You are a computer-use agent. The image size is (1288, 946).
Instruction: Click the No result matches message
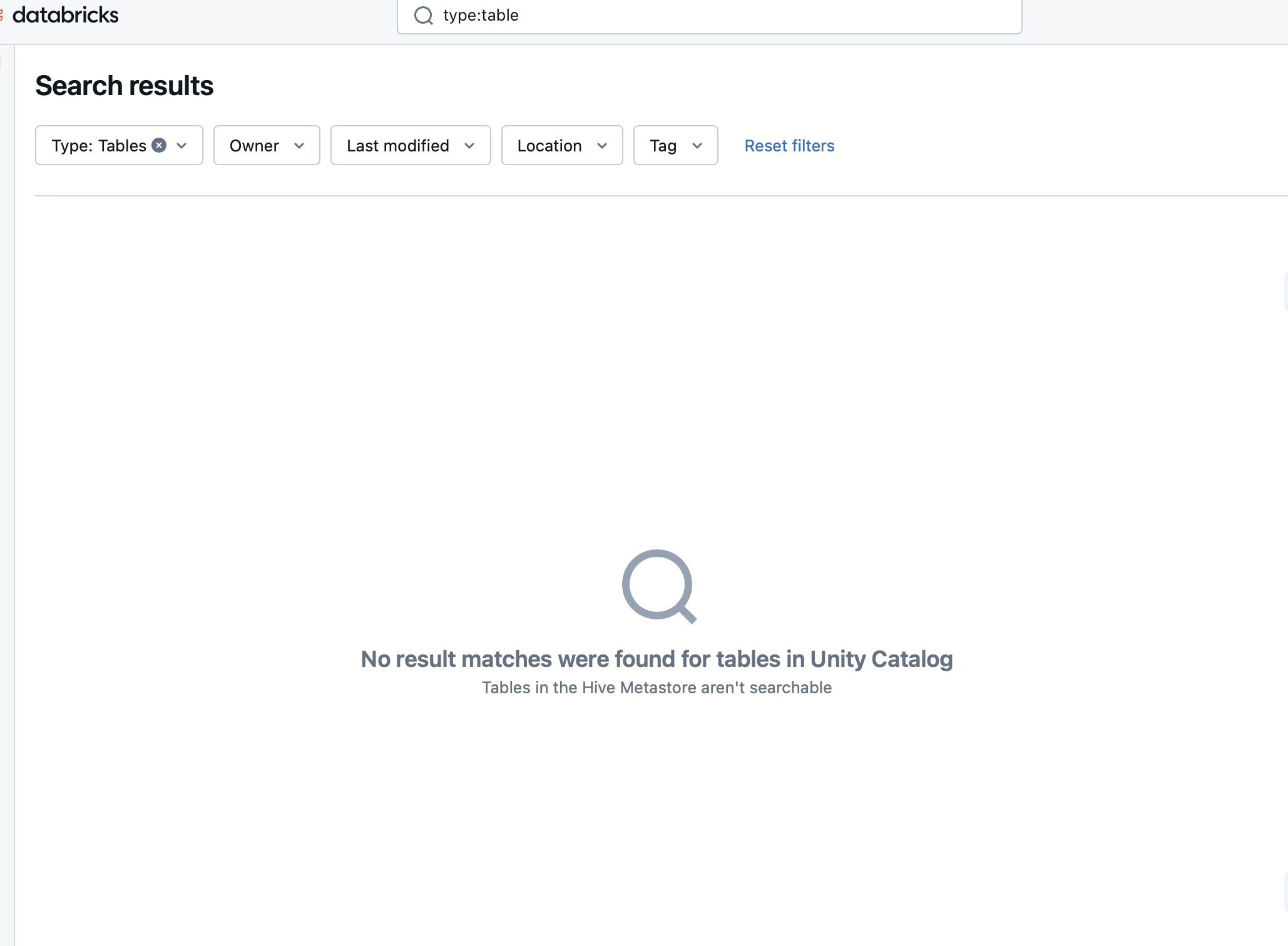(x=657, y=659)
